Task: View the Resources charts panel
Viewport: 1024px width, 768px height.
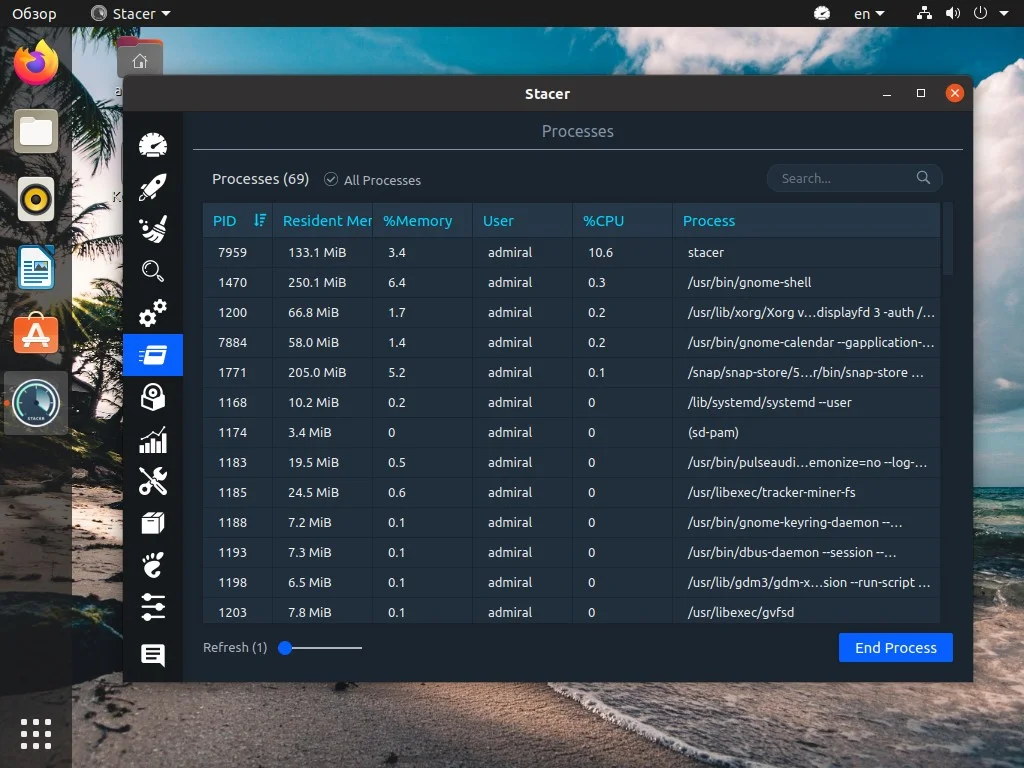Action: coord(153,439)
